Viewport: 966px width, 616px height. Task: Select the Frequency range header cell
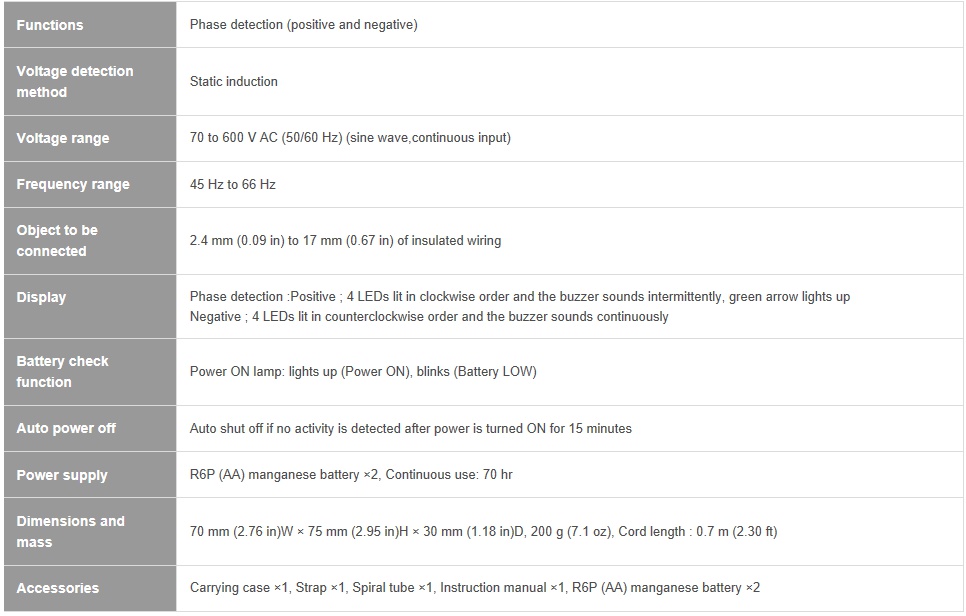pyautogui.click(x=90, y=184)
